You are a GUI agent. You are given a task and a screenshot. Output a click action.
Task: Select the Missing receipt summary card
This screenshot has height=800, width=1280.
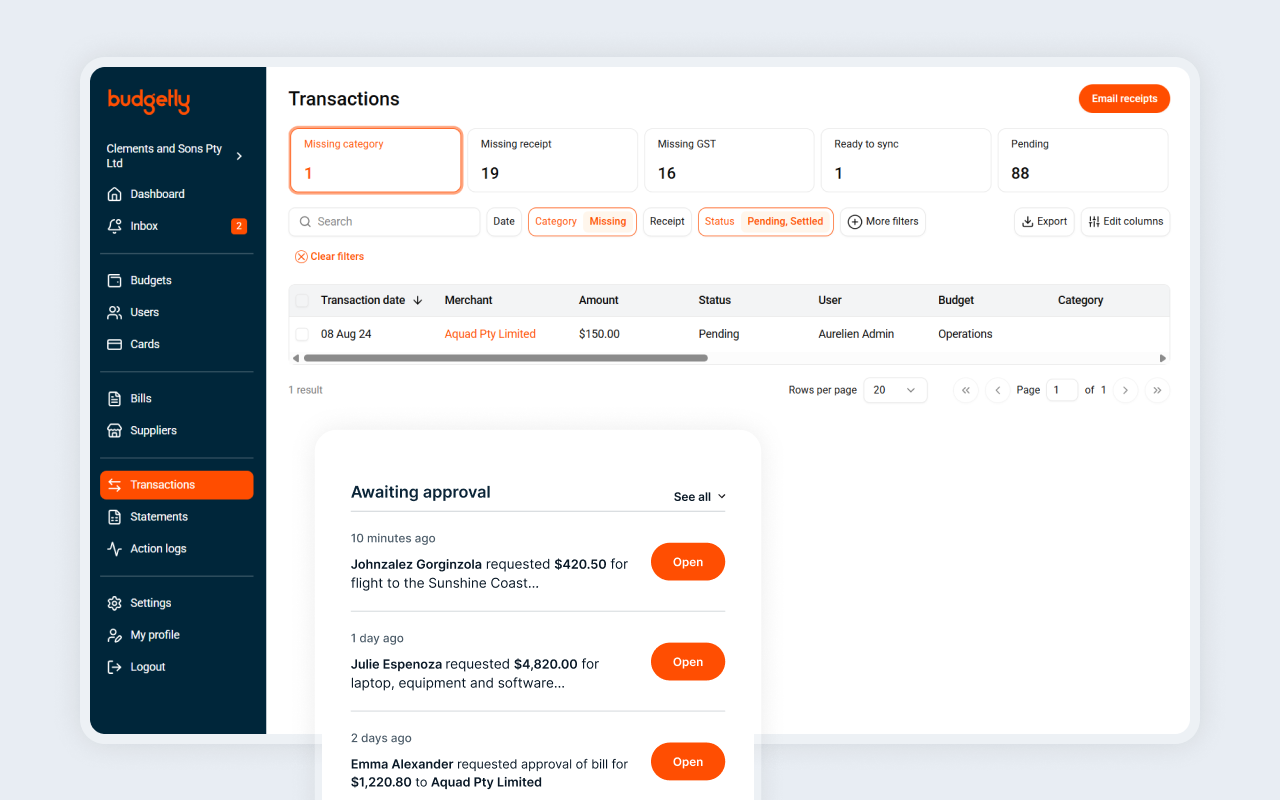[x=552, y=160]
